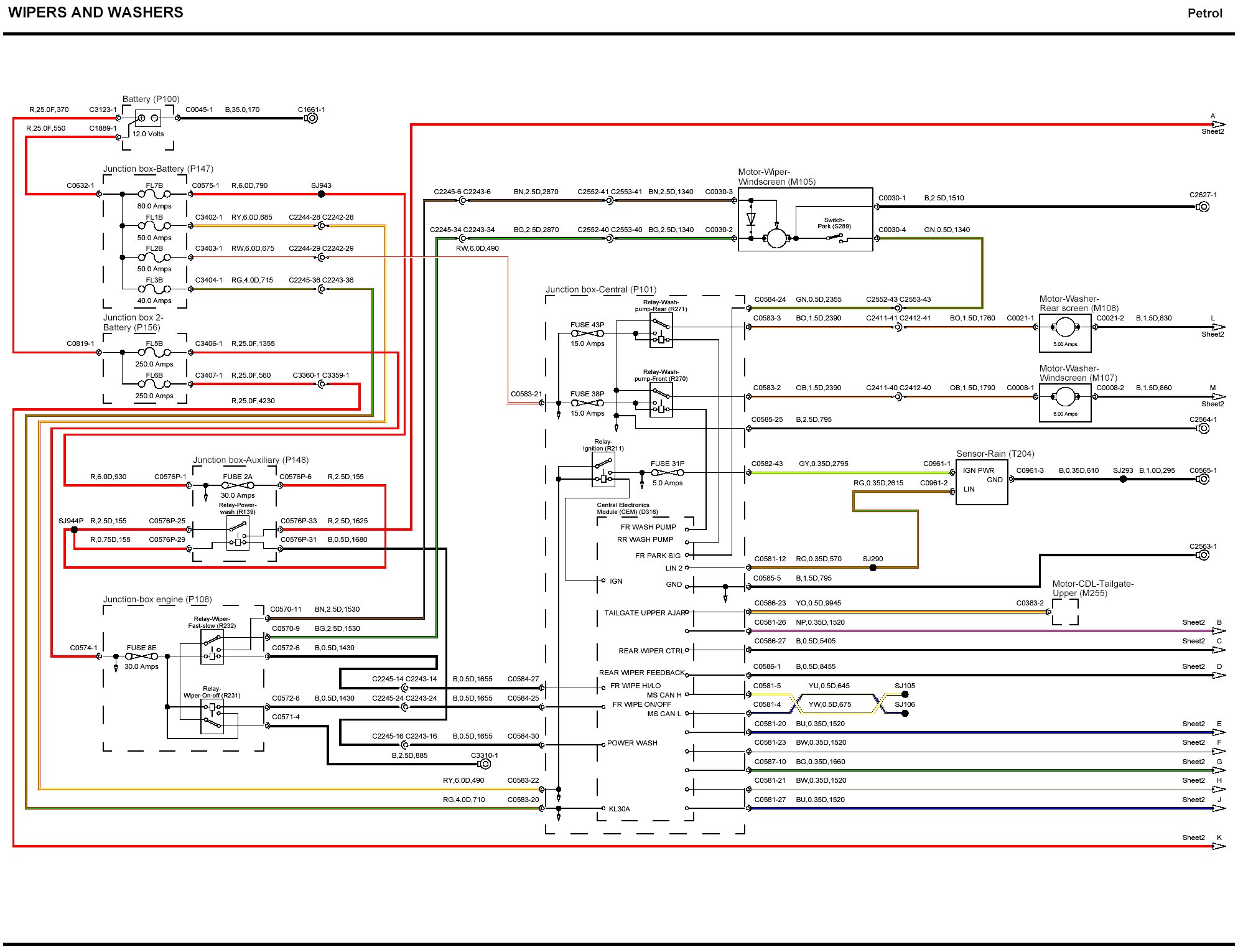Click the Central Electronics Module D316 label

pyautogui.click(x=627, y=508)
